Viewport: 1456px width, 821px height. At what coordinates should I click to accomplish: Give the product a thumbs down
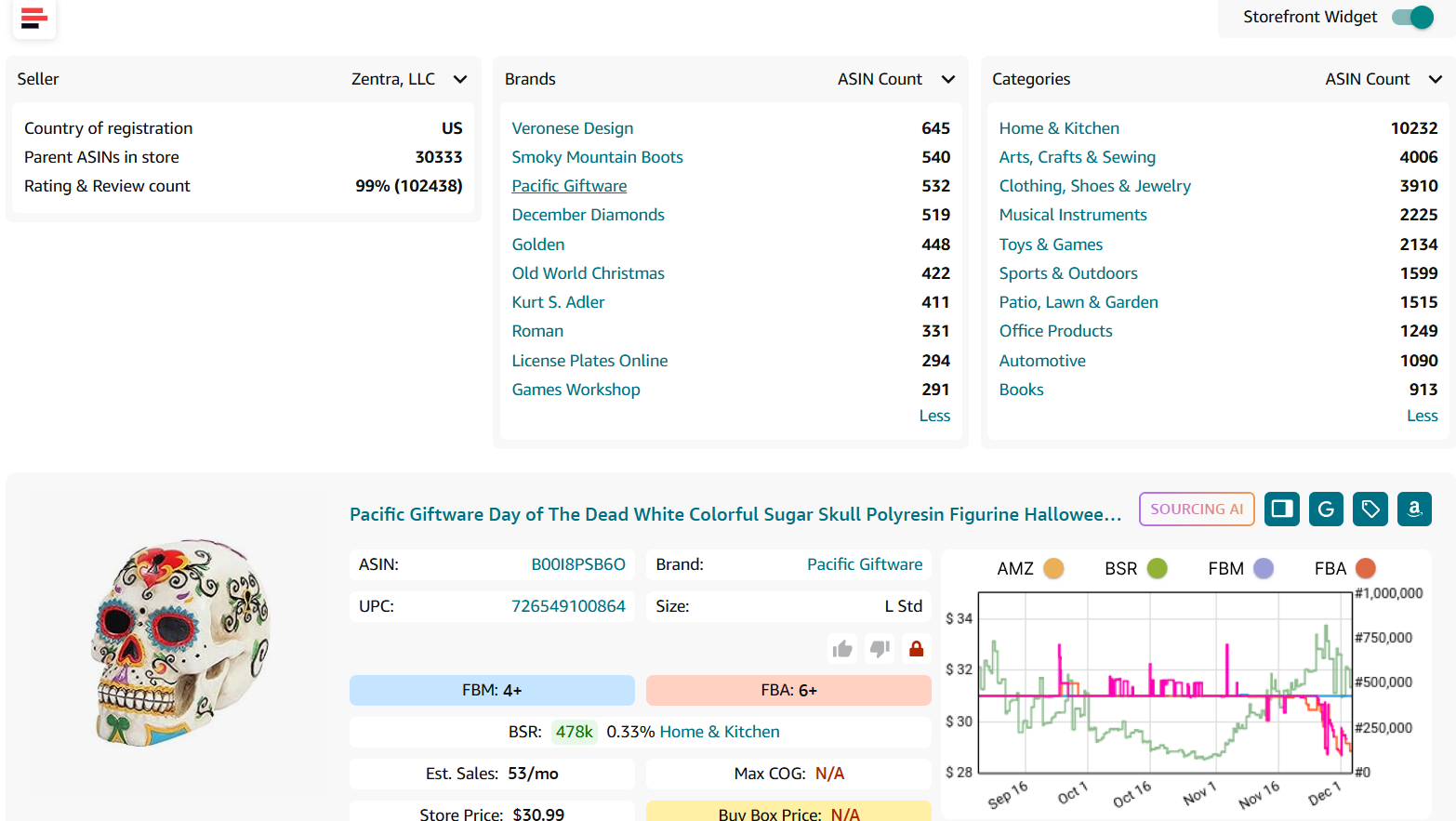[878, 648]
